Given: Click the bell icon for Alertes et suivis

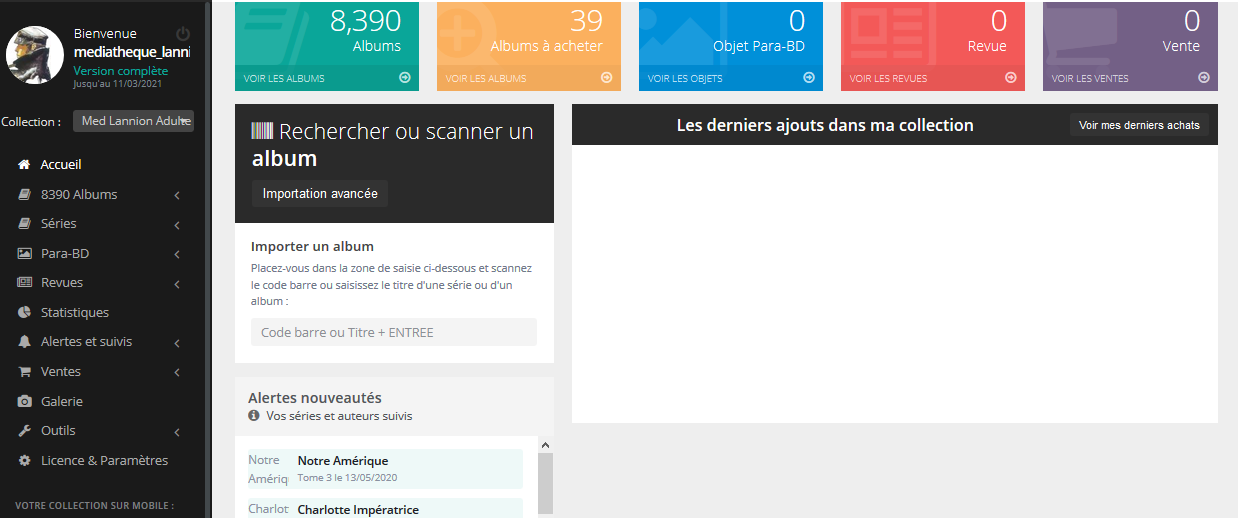Looking at the screenshot, I should point(24,342).
